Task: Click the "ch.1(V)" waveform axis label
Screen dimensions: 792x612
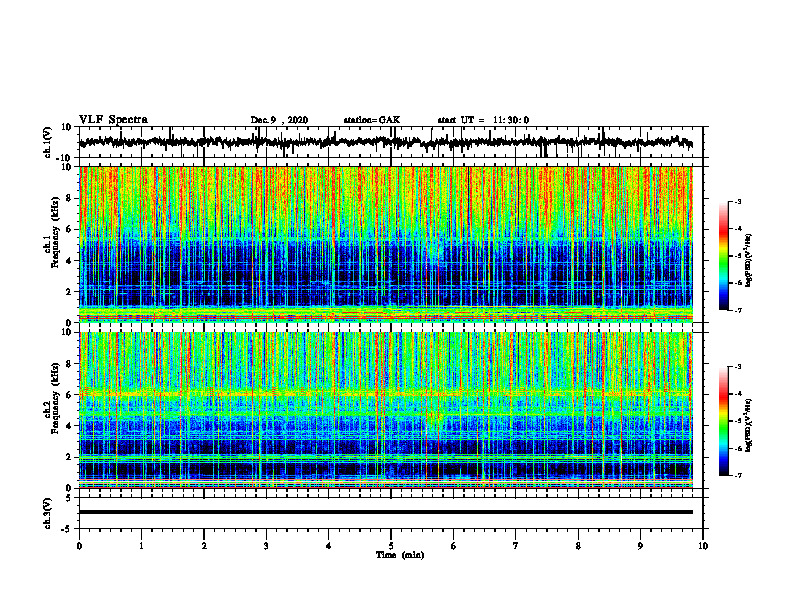Action: coord(48,142)
